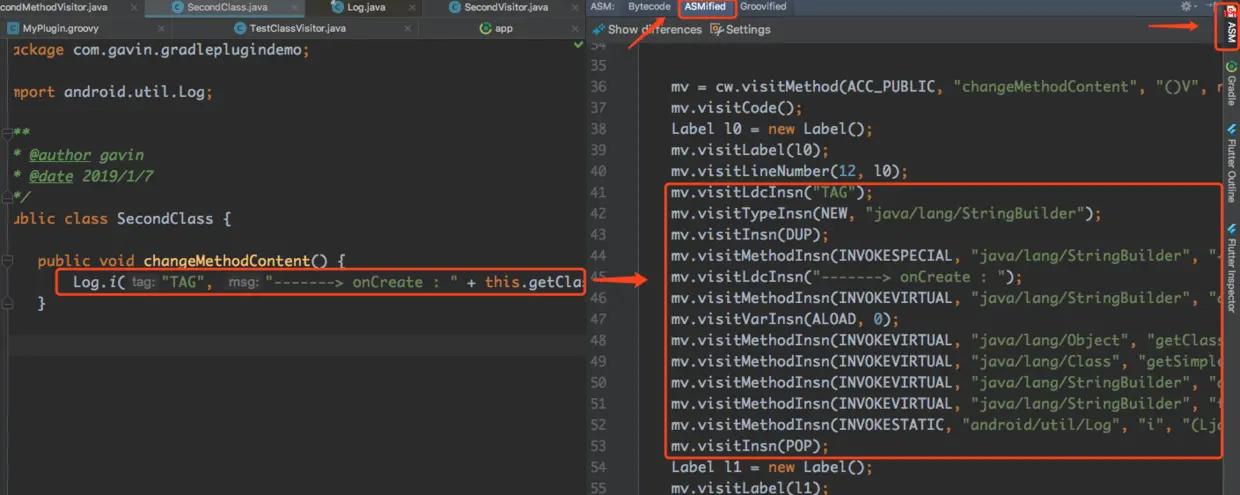
Task: Open the ASM plugin Settings
Action: [x=740, y=30]
